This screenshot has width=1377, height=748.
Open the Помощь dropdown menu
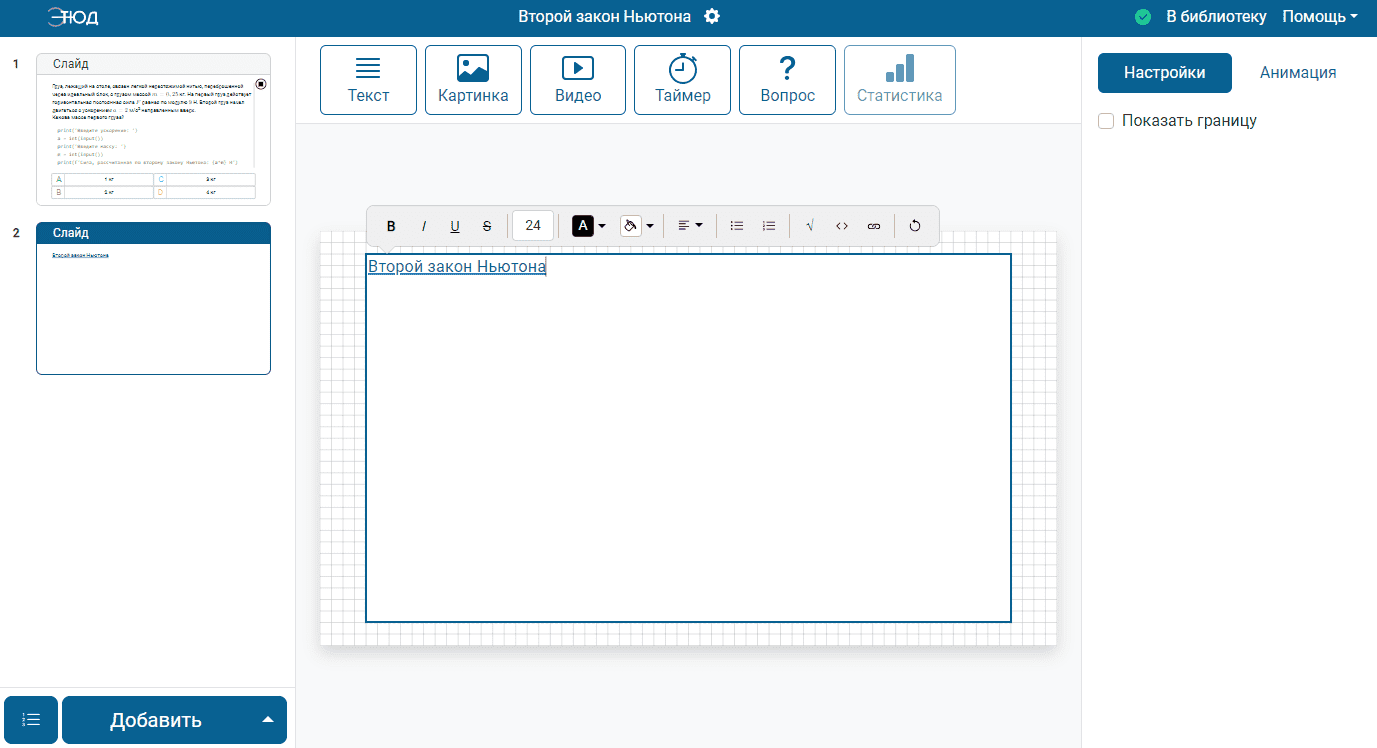[x=1320, y=17]
